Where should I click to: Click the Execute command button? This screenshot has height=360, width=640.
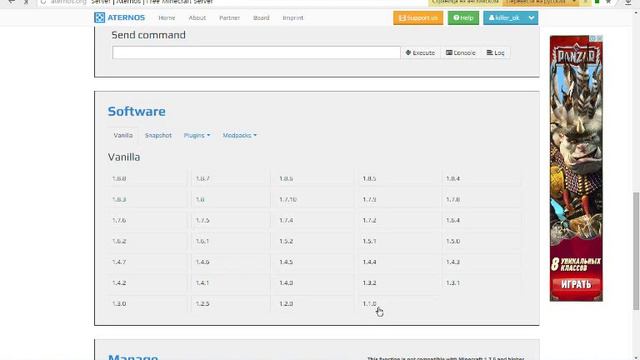coord(420,53)
